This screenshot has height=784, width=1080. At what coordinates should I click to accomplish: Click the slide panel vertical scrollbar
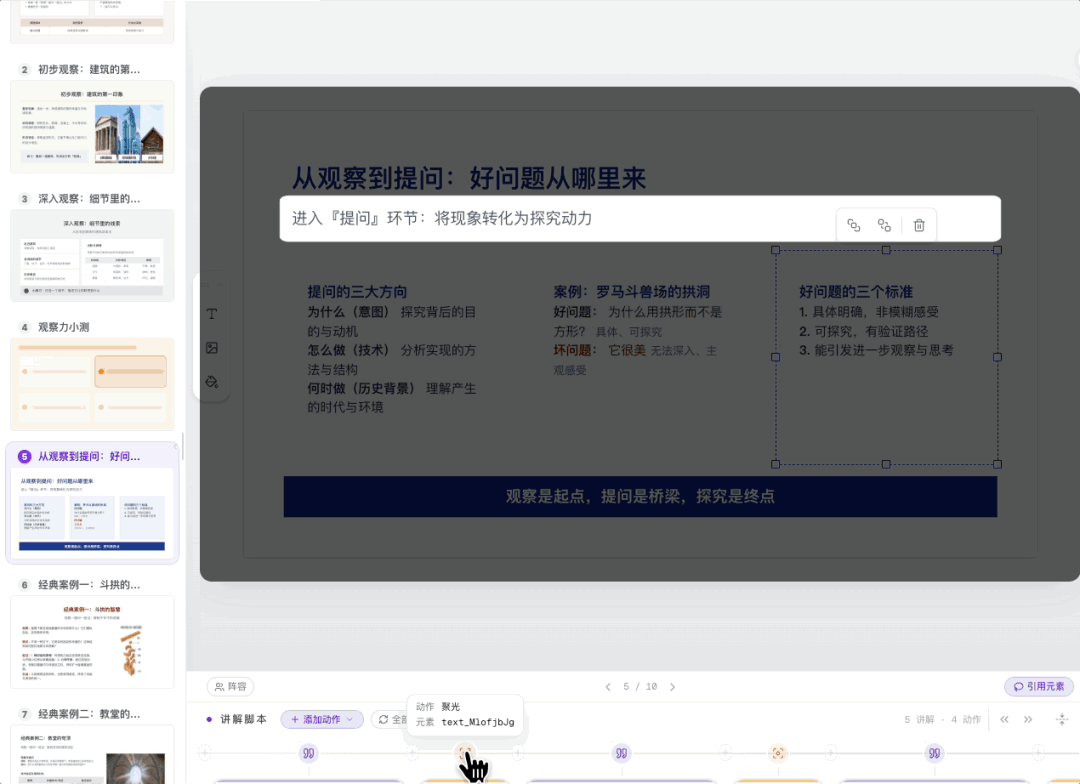183,448
